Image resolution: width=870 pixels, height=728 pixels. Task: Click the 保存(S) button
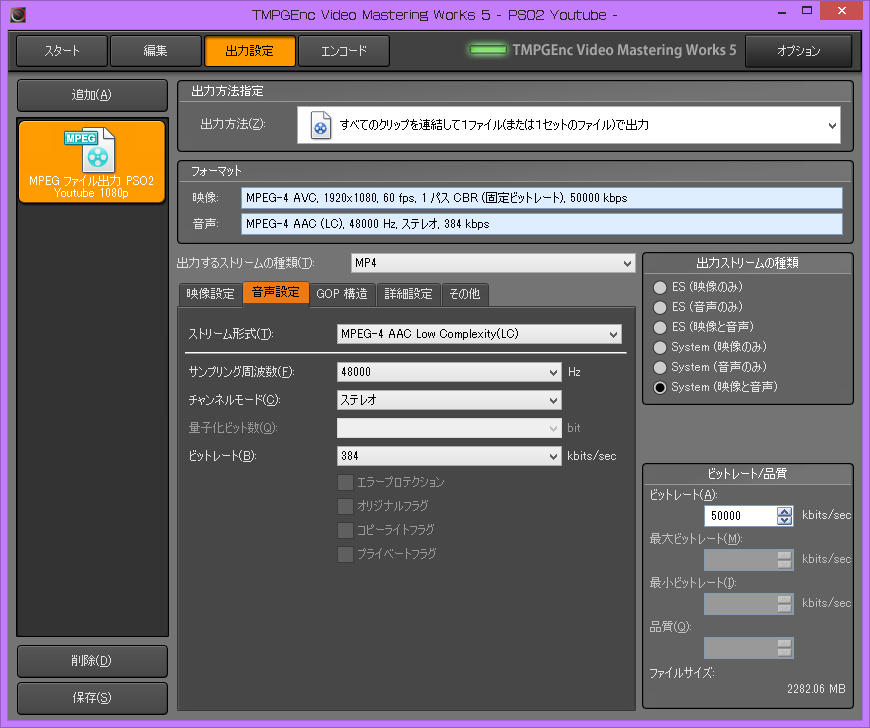[92, 698]
